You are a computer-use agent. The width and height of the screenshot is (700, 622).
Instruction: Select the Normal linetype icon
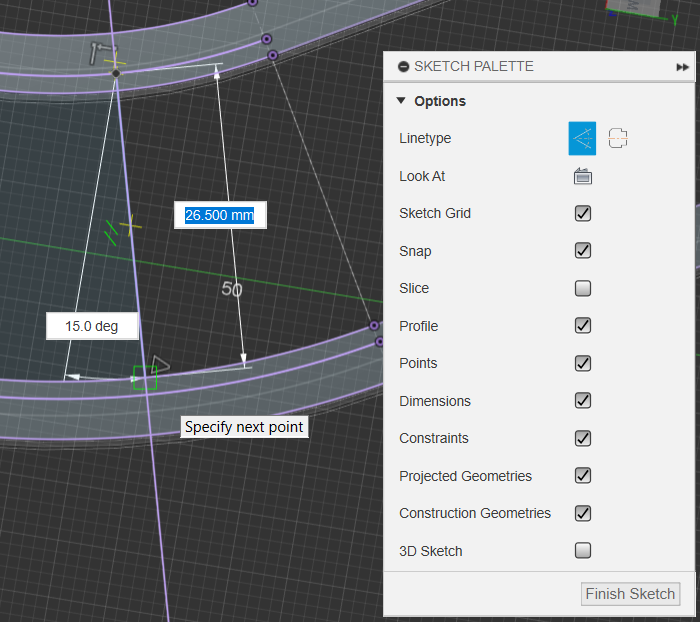tap(582, 138)
